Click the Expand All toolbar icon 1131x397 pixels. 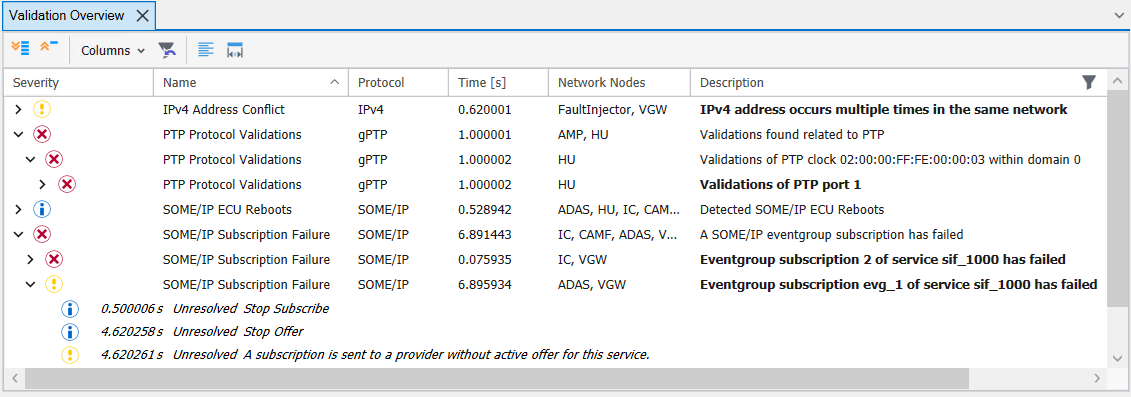tap(20, 49)
